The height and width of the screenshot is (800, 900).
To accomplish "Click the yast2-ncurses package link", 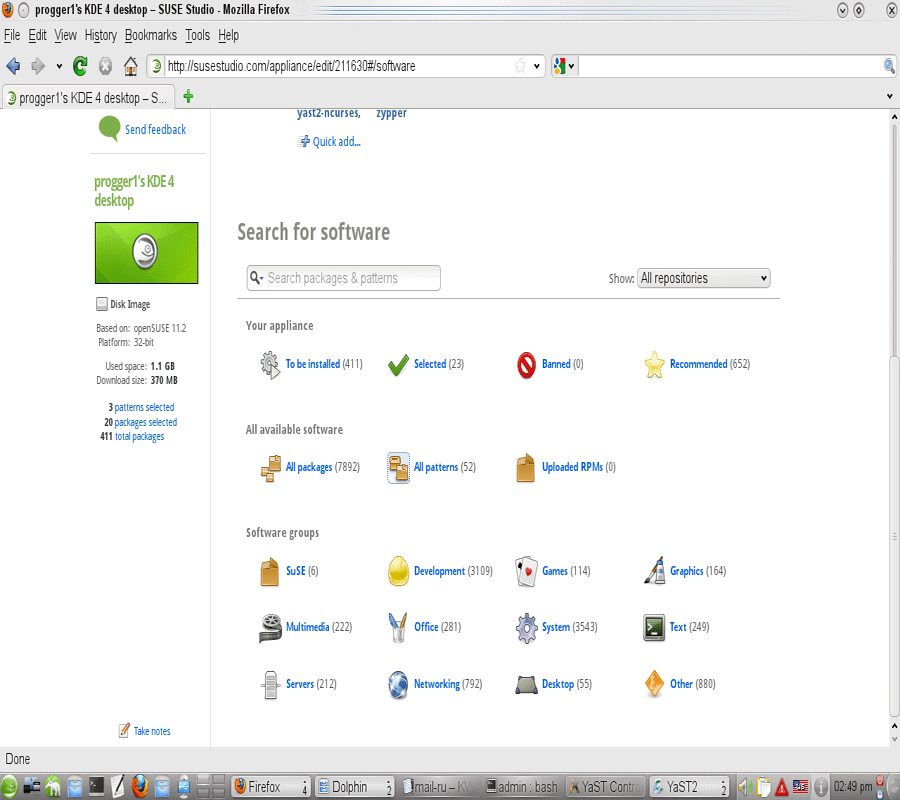I will [x=329, y=113].
